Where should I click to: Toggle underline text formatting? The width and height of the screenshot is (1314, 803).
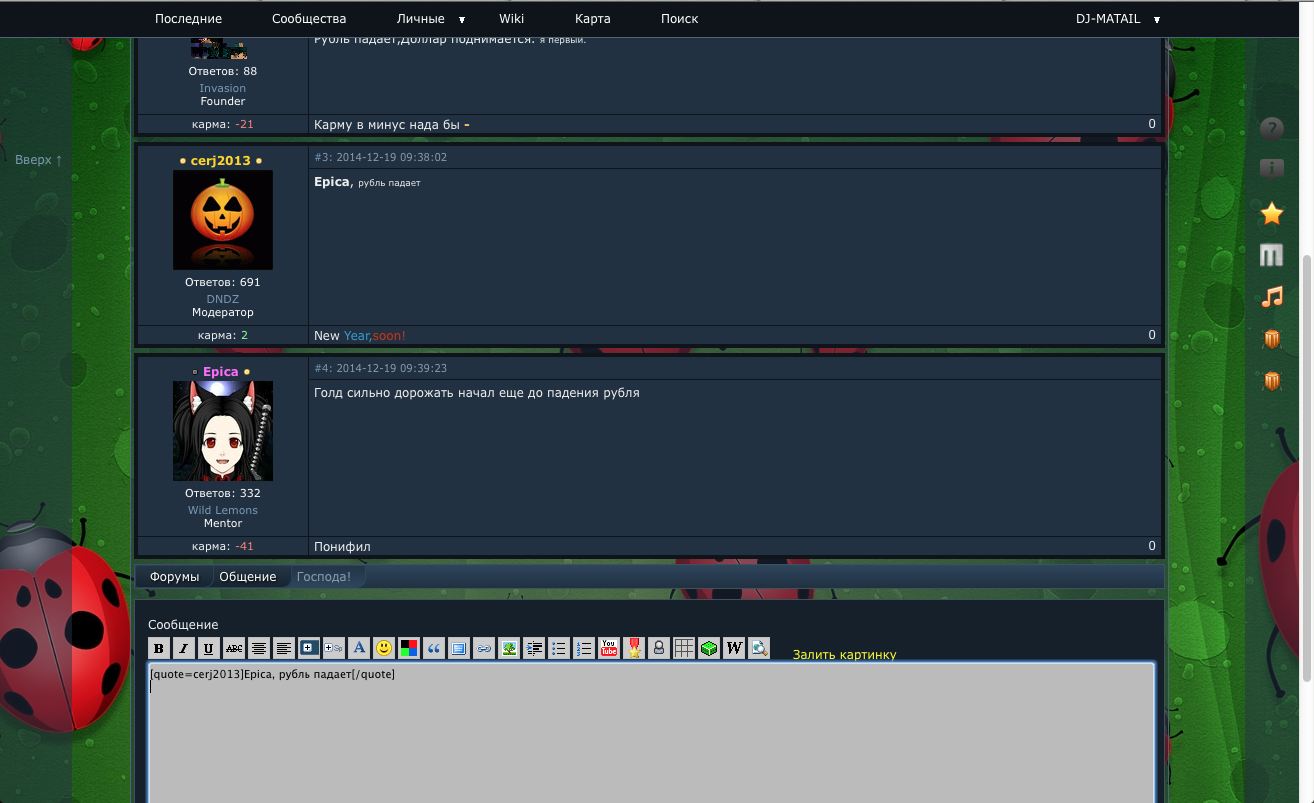tap(209, 648)
